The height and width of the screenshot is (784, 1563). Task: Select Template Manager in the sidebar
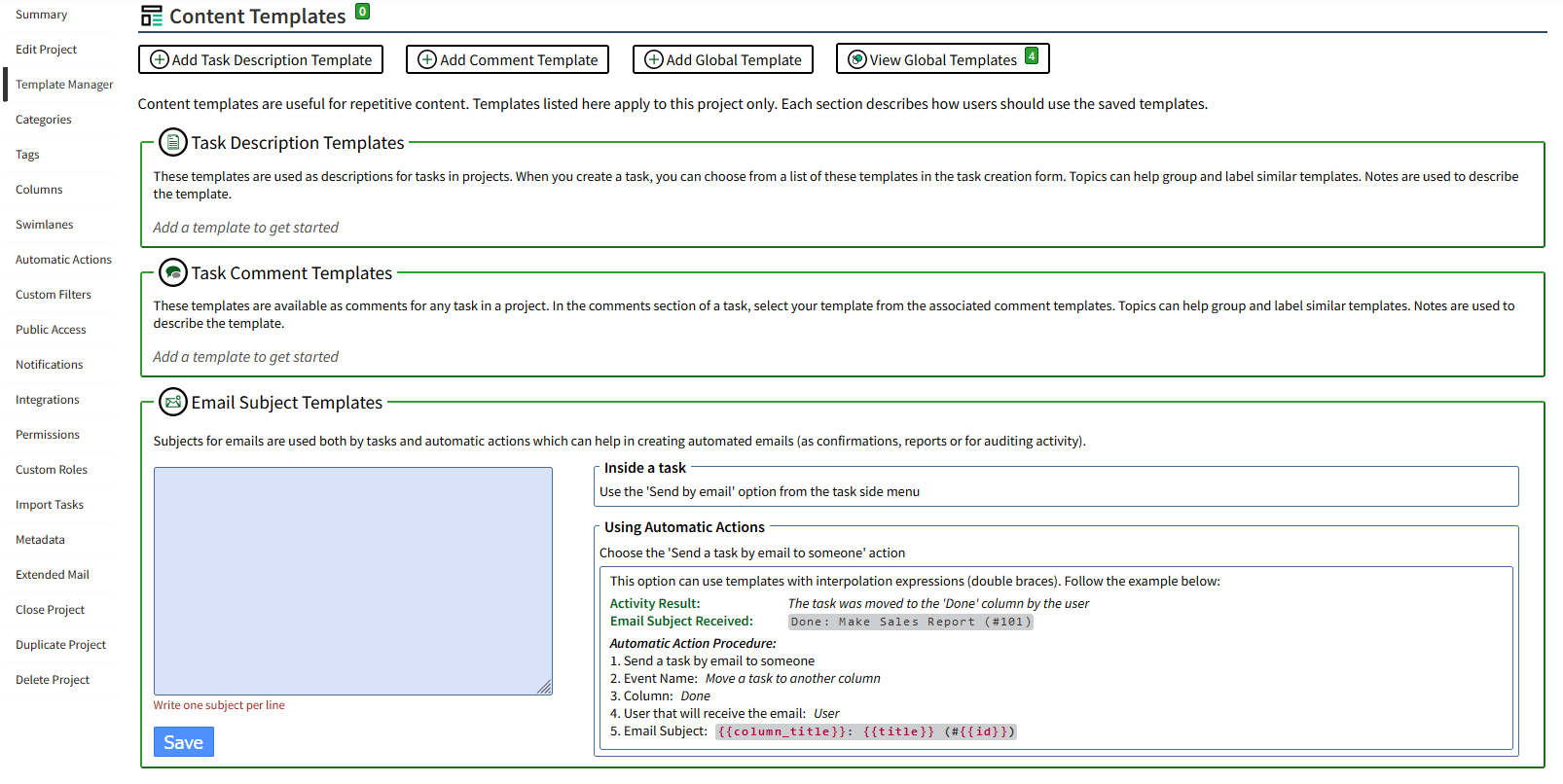[x=64, y=85]
